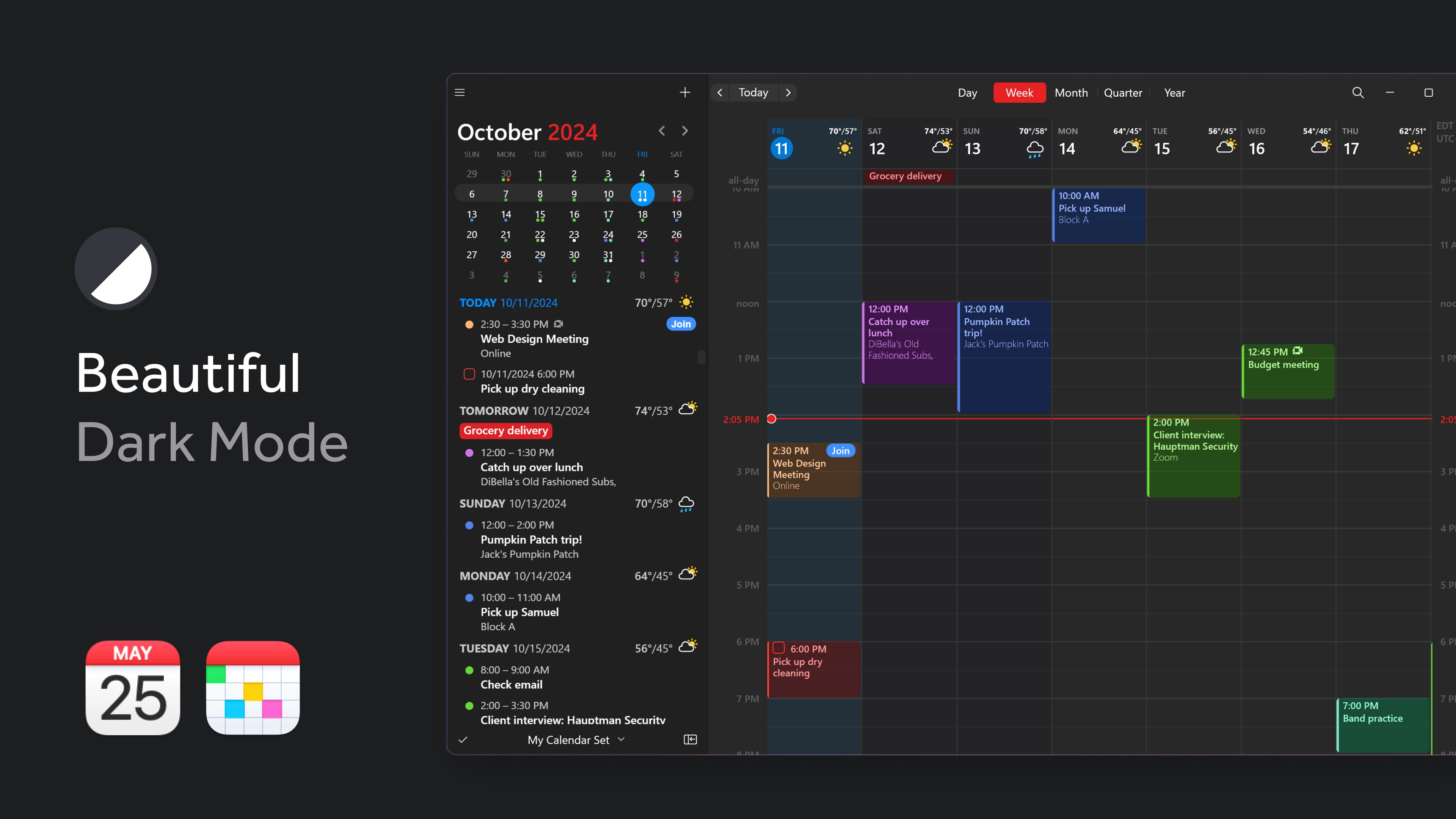Check off the Pick up dry cleaning task
Image resolution: width=1456 pixels, height=819 pixels.
click(x=469, y=373)
